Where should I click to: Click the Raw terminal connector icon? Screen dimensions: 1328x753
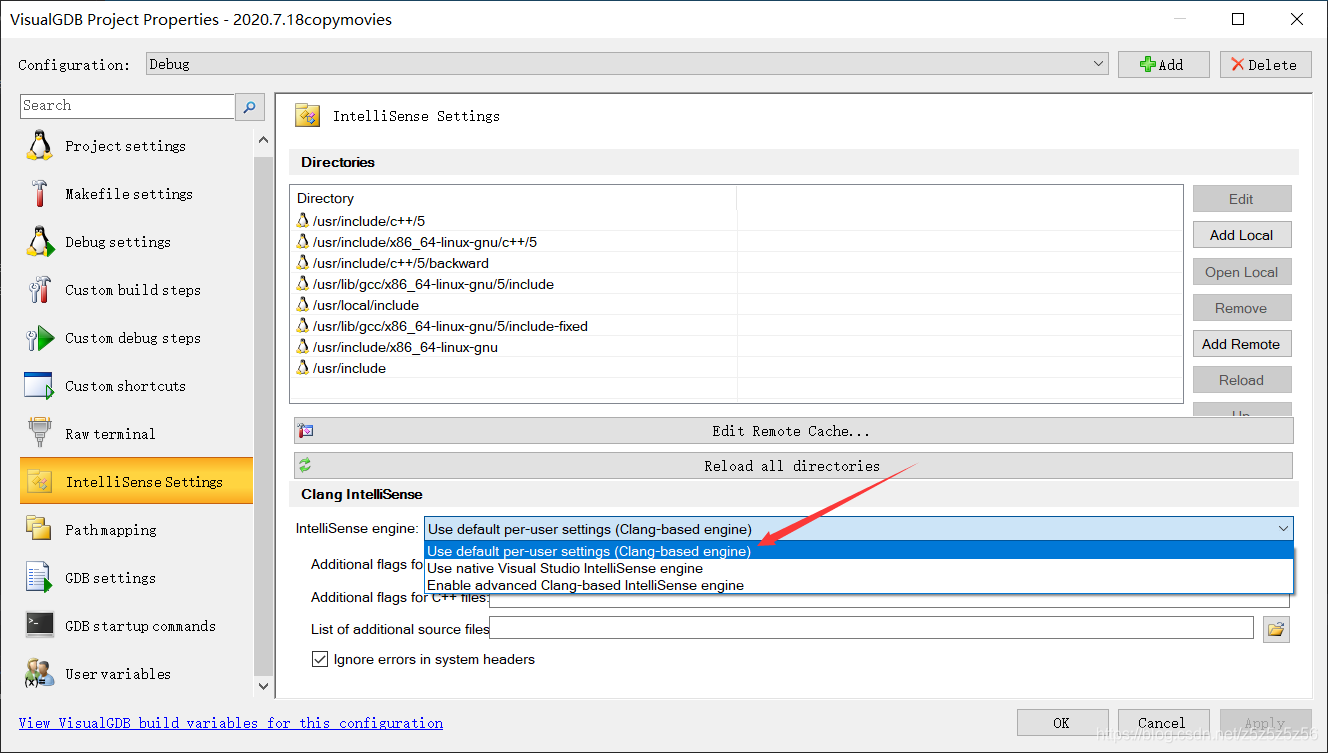click(x=39, y=434)
